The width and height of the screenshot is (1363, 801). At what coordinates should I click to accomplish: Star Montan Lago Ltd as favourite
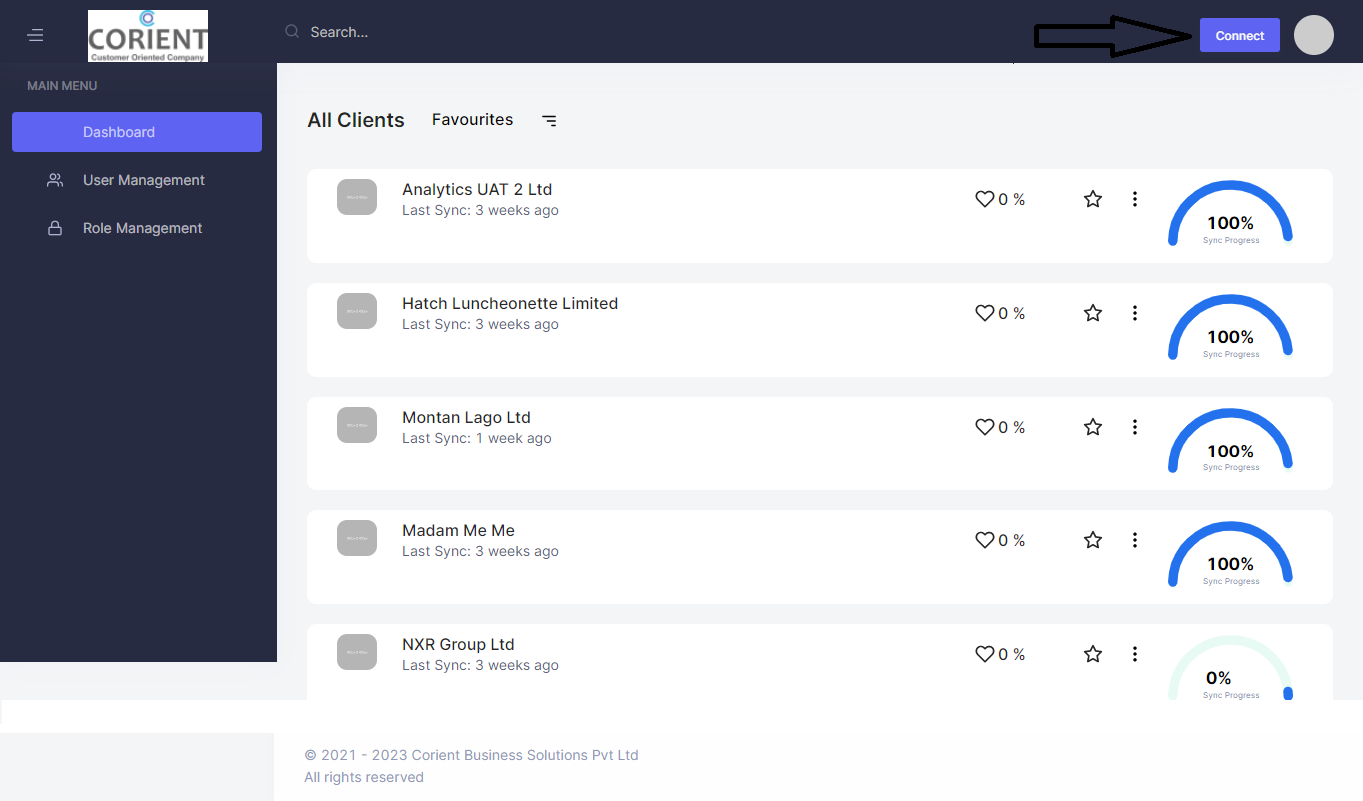pos(1093,427)
